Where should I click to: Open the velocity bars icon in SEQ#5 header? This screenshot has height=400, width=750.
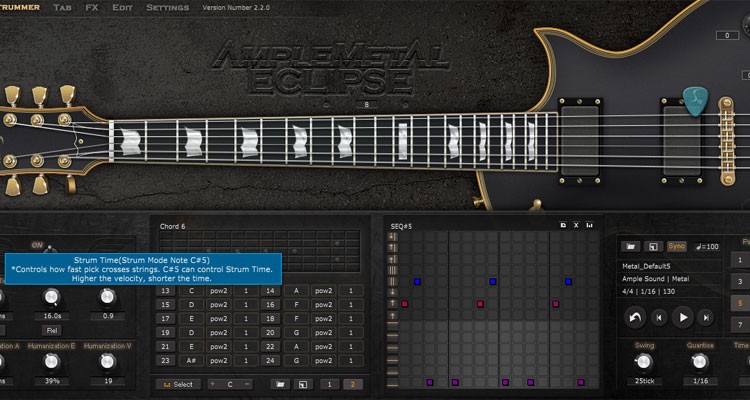(x=589, y=227)
